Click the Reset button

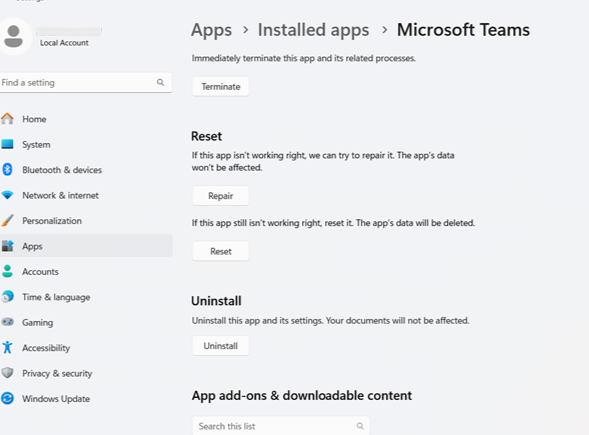(x=220, y=251)
